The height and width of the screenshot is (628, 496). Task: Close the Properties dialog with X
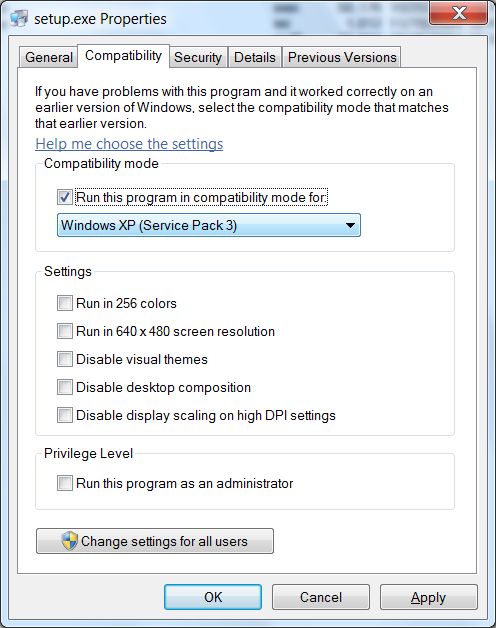coord(458,13)
